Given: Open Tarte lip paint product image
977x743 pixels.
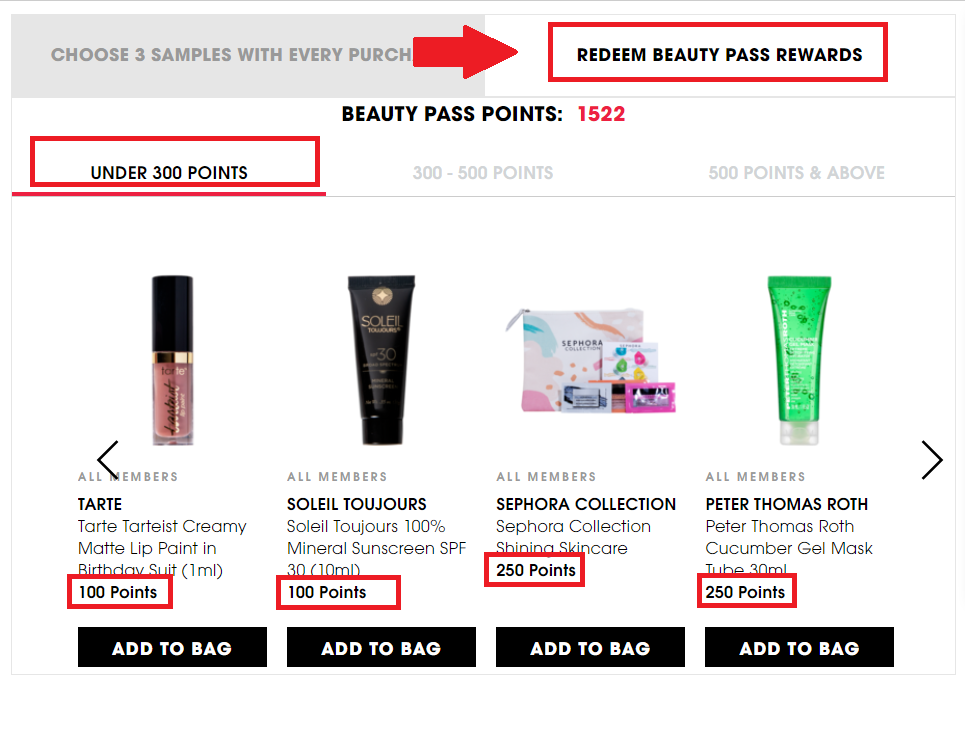Looking at the screenshot, I should click(x=173, y=360).
